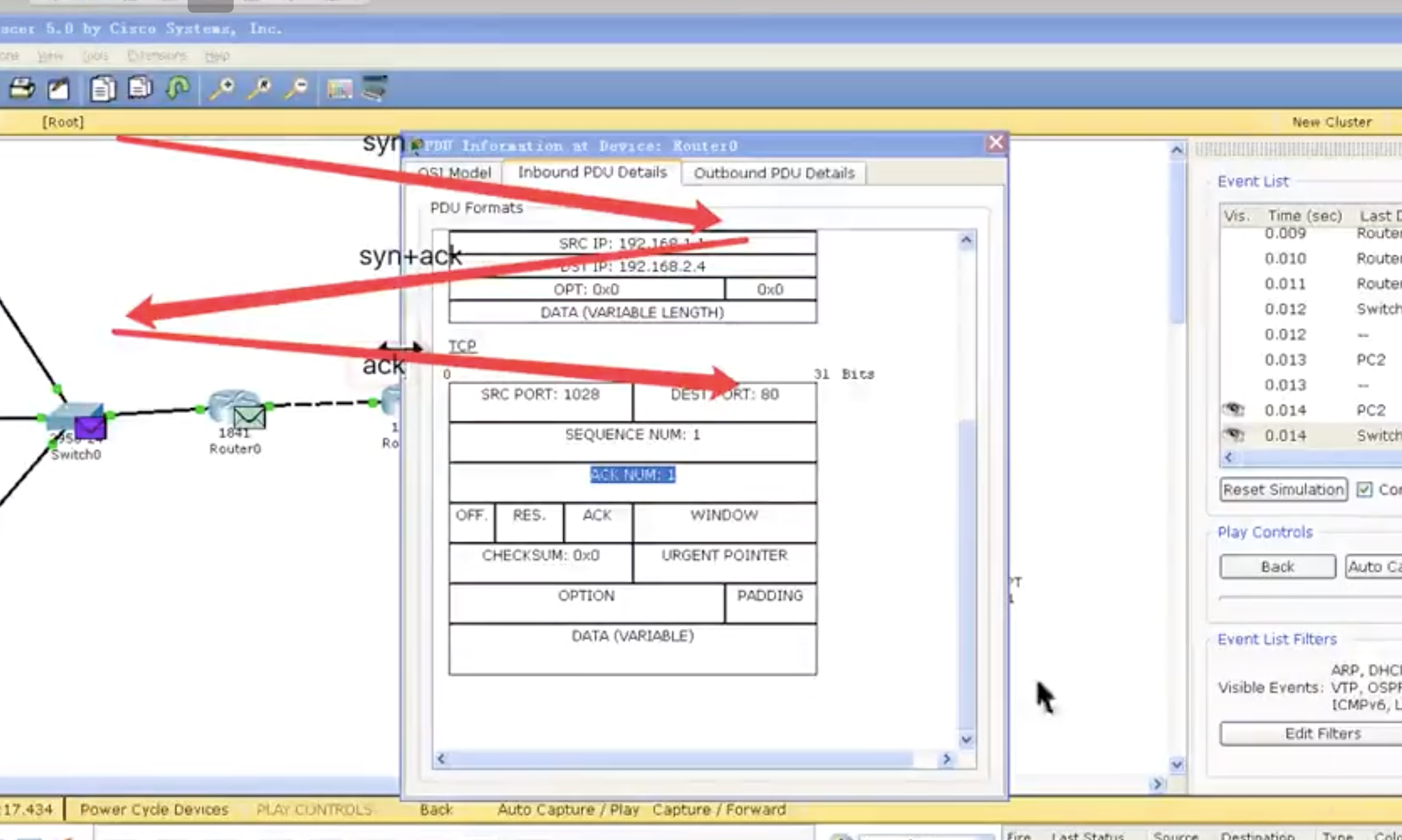Toggle eye visibility for 0.014 Switch event
This screenshot has width=1402, height=840.
(x=1233, y=435)
